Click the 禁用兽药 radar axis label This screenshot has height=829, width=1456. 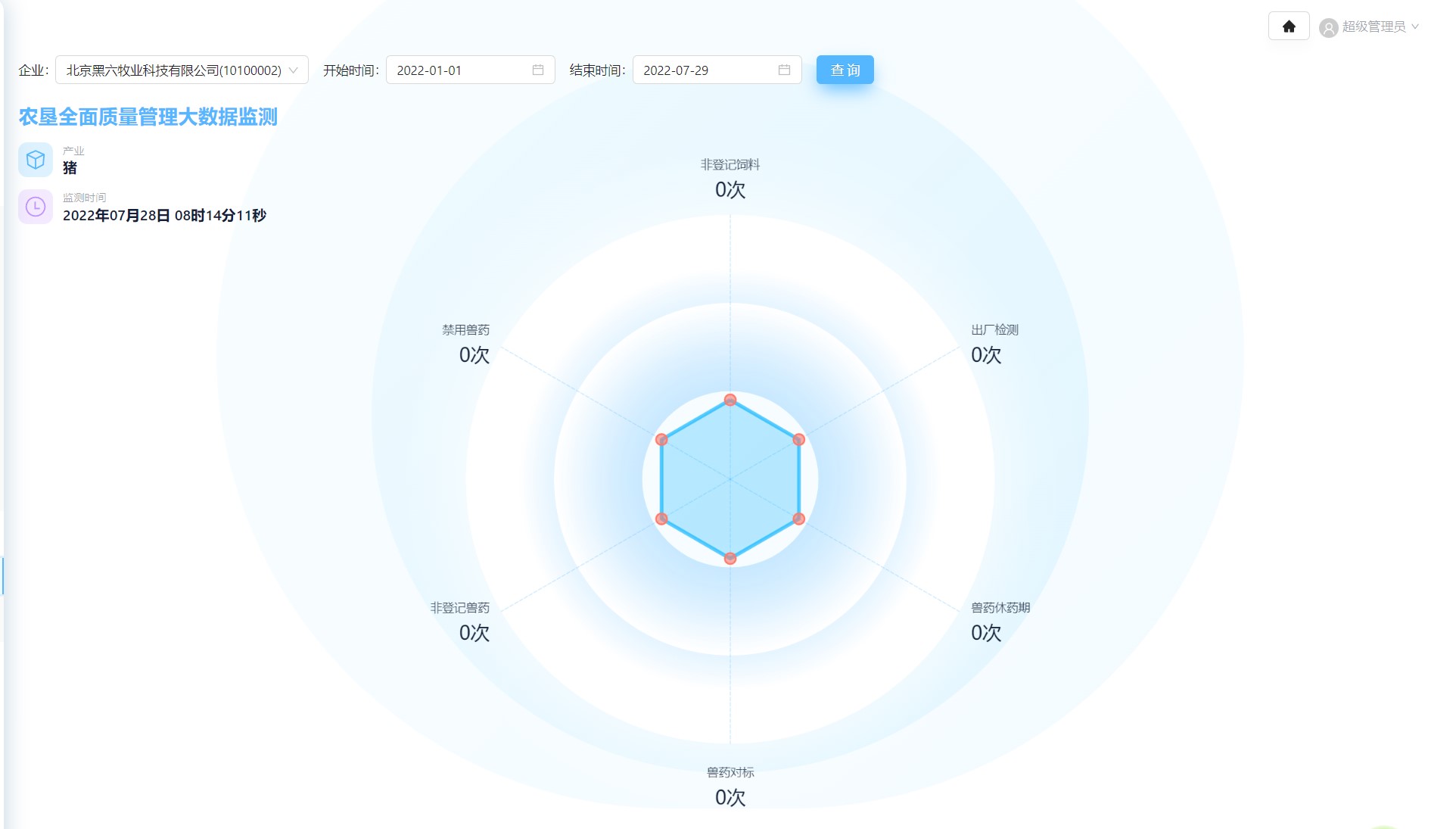pyautogui.click(x=466, y=329)
